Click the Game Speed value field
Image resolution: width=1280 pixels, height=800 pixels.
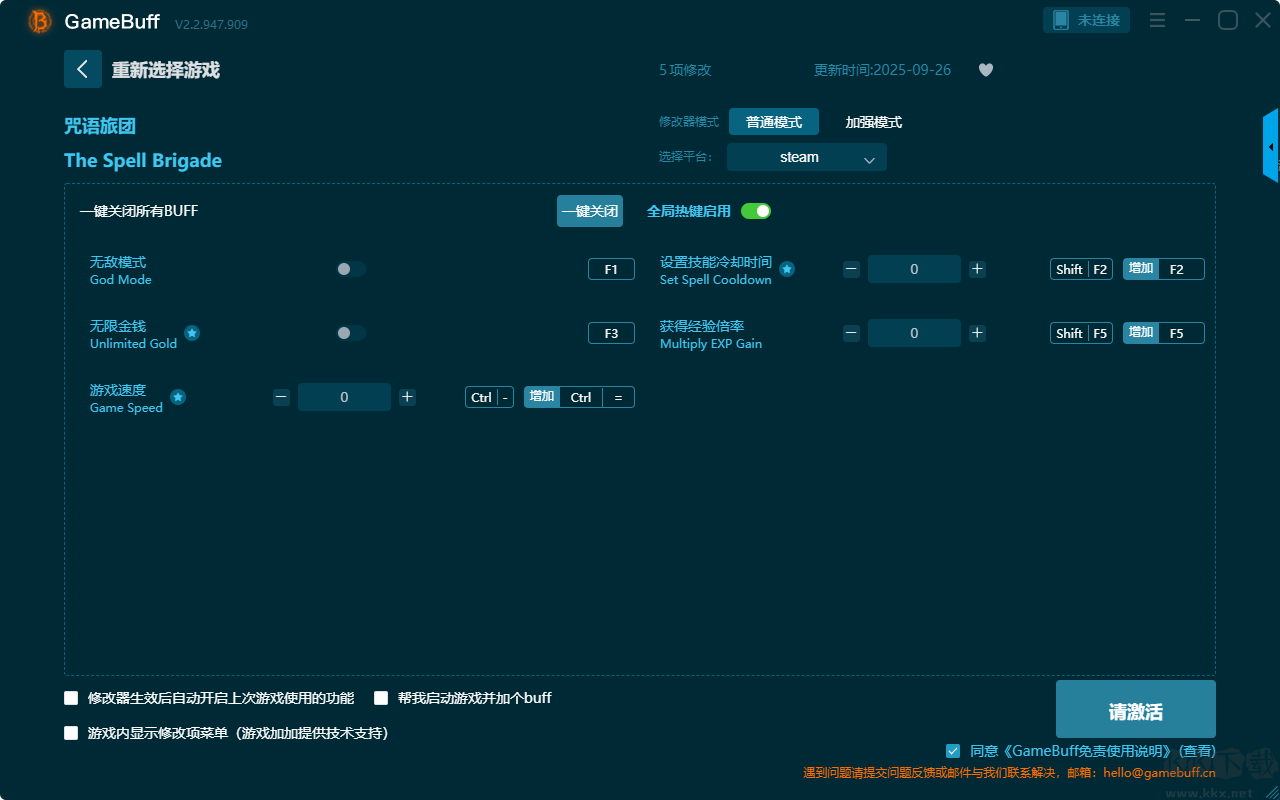[344, 397]
